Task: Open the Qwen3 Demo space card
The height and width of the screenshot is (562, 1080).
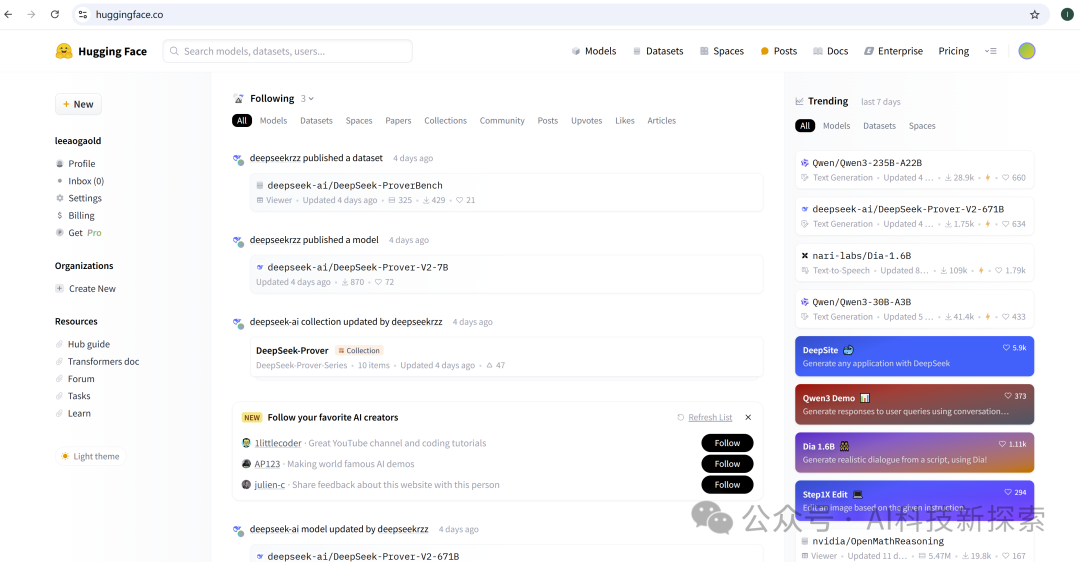Action: pos(914,404)
